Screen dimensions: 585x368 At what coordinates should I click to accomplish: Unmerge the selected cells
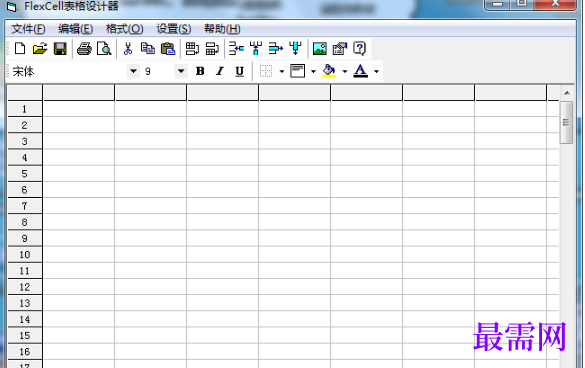[212, 49]
